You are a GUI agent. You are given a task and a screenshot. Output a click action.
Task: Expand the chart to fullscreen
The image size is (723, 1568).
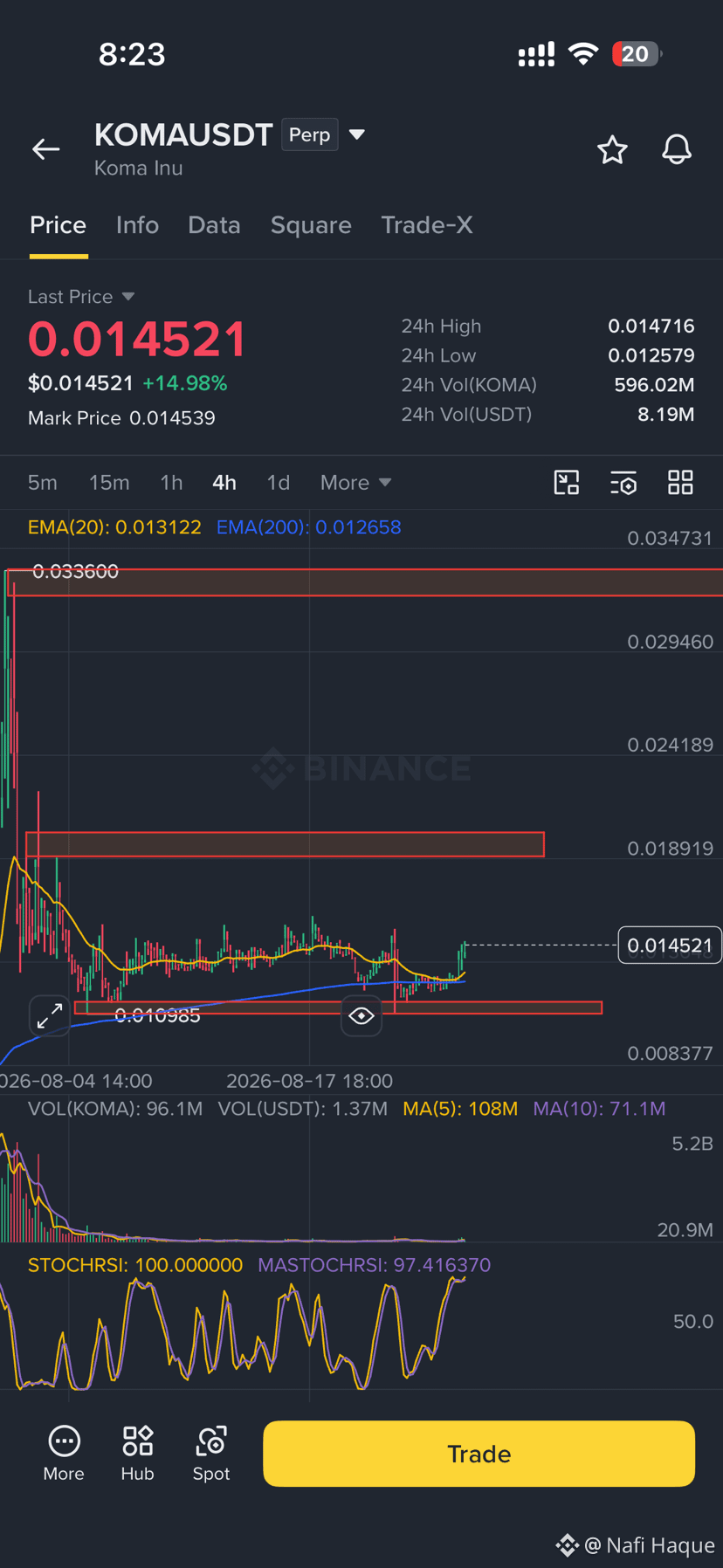(49, 1015)
